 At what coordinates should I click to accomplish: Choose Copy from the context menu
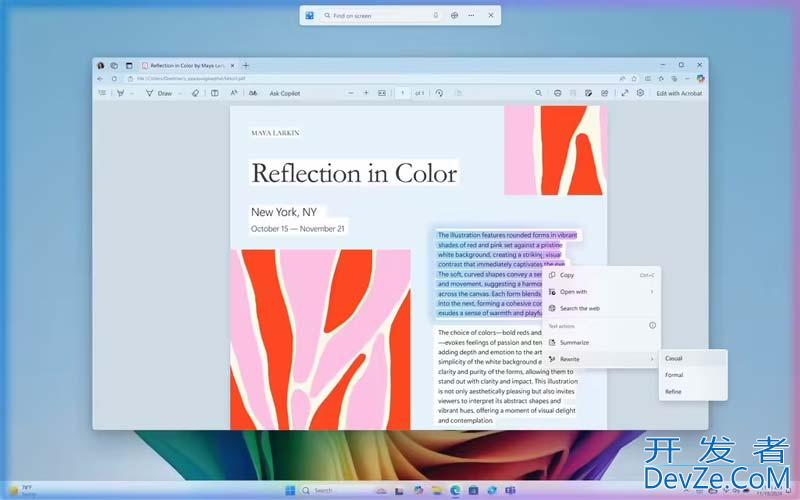coord(602,275)
